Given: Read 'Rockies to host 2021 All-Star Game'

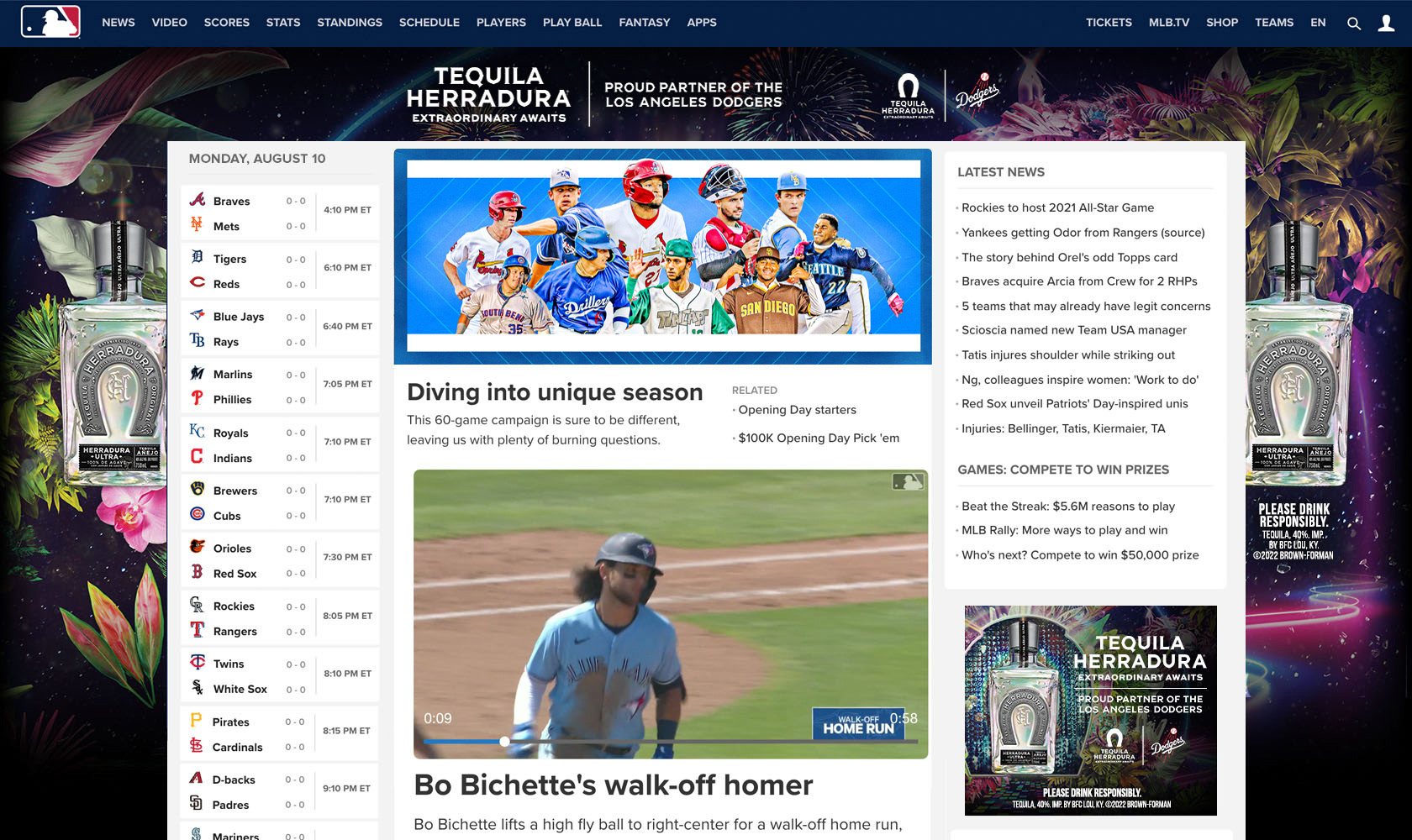Looking at the screenshot, I should pyautogui.click(x=1057, y=207).
